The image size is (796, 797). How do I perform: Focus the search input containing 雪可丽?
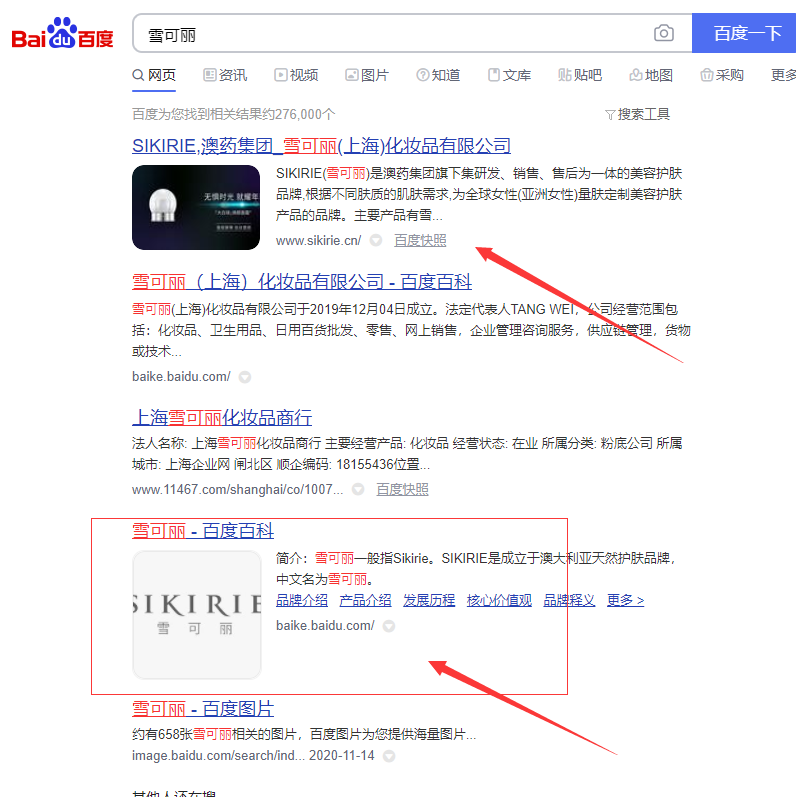(391, 34)
